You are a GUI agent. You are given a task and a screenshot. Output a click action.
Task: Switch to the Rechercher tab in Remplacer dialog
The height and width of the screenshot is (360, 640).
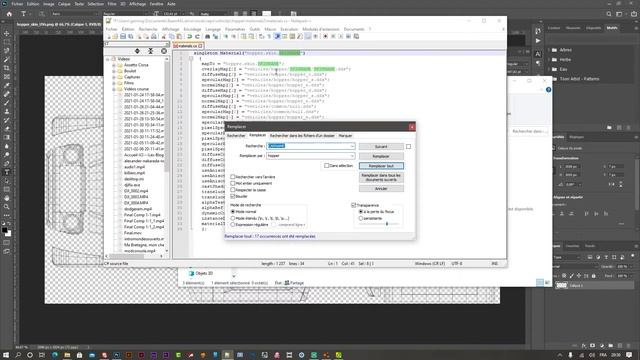coord(236,136)
